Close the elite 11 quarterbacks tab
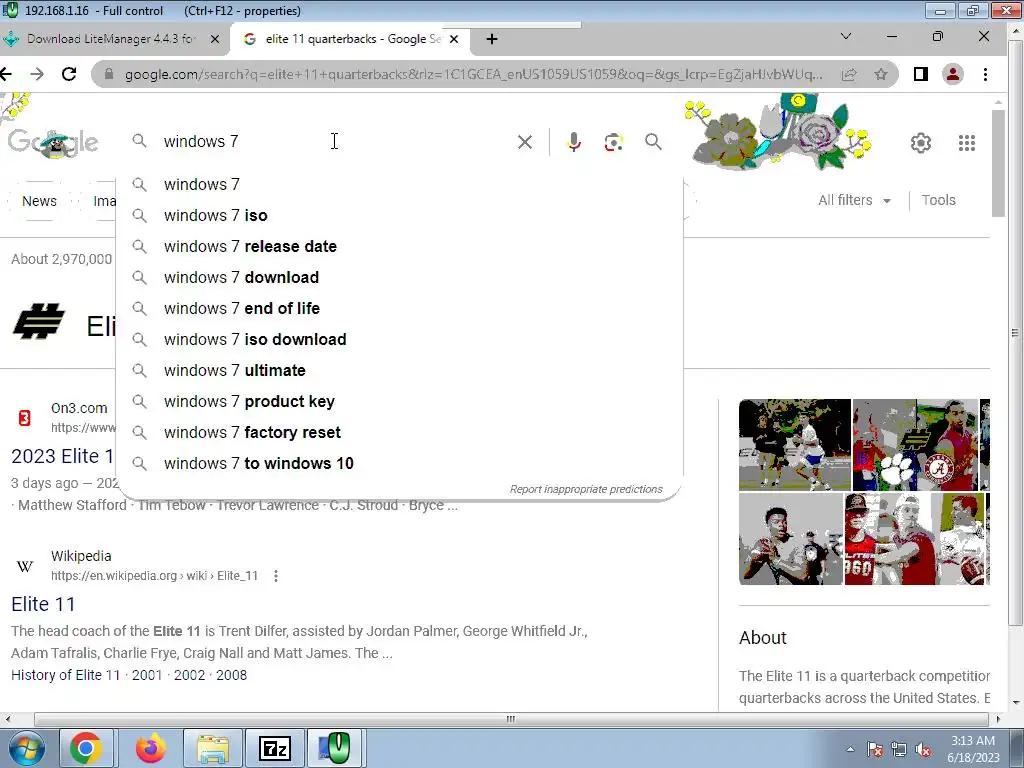The image size is (1024, 768). (454, 39)
